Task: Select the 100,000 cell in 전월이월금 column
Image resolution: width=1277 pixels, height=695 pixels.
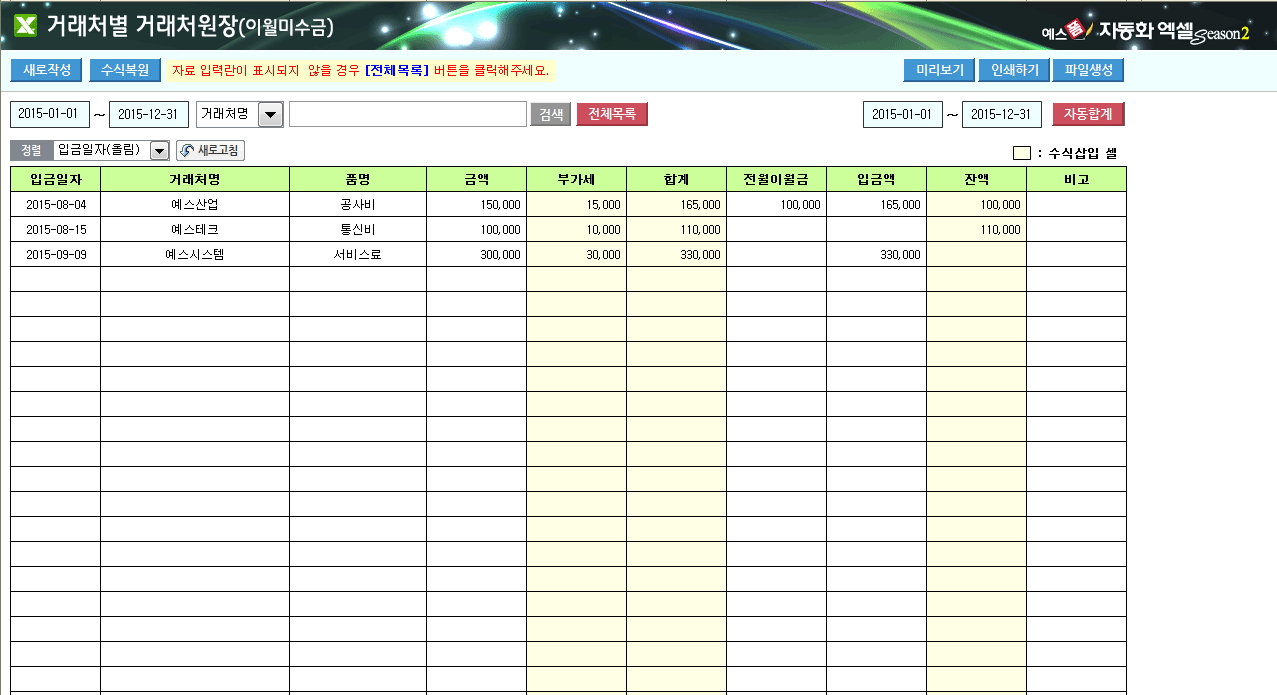Action: [x=777, y=204]
